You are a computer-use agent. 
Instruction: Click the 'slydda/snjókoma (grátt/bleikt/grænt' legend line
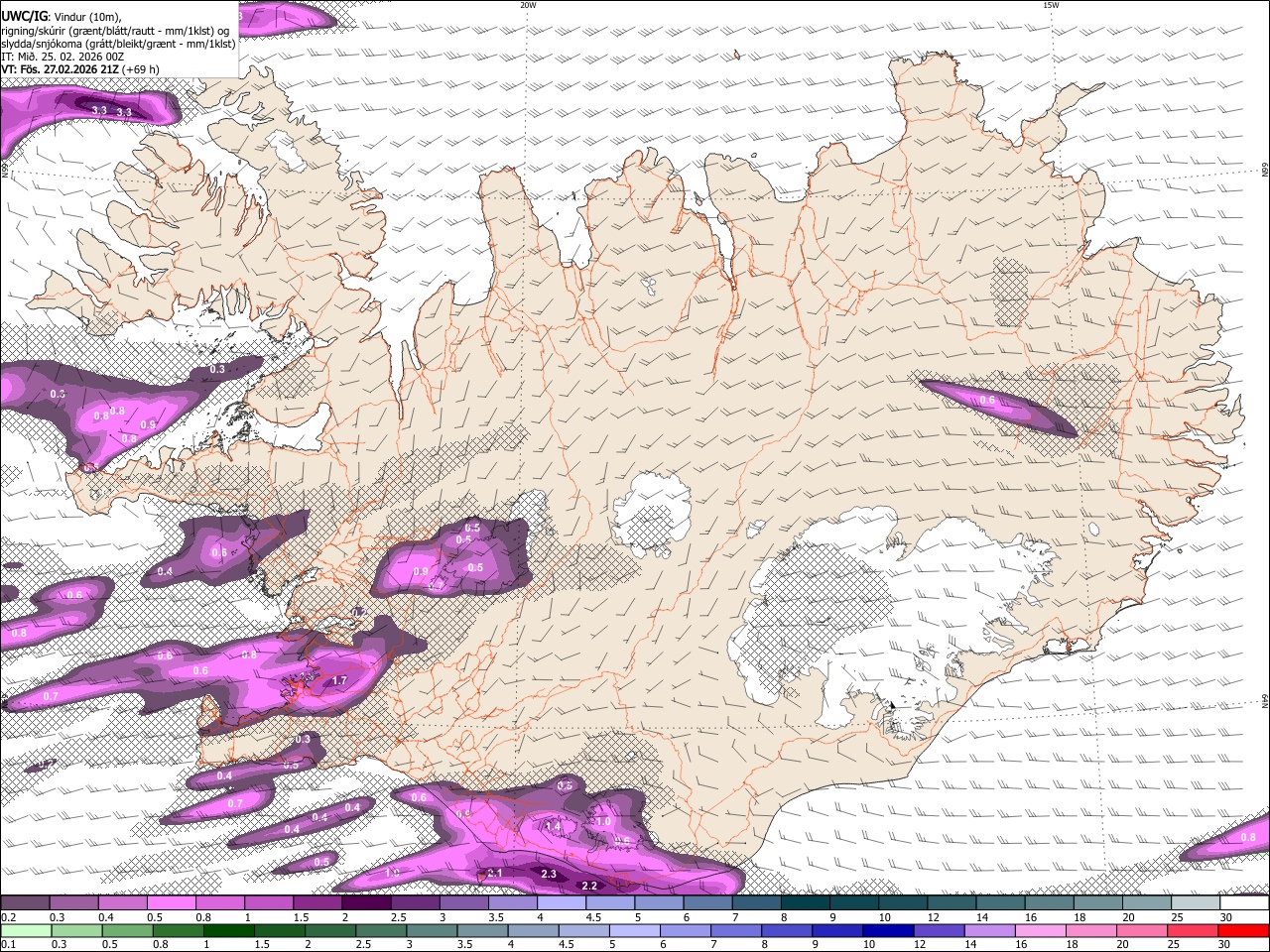tap(118, 43)
